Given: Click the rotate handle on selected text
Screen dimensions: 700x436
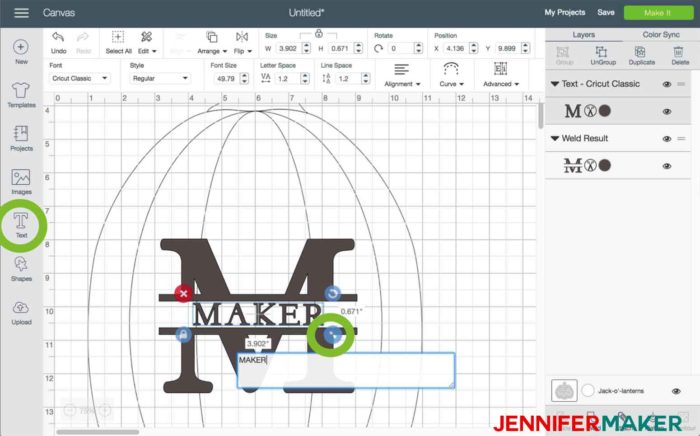Looking at the screenshot, I should point(332,293).
